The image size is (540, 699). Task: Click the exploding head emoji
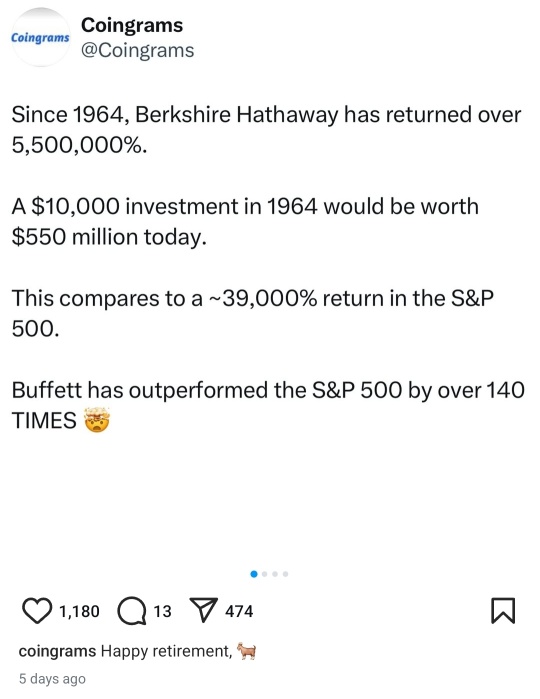pos(97,420)
